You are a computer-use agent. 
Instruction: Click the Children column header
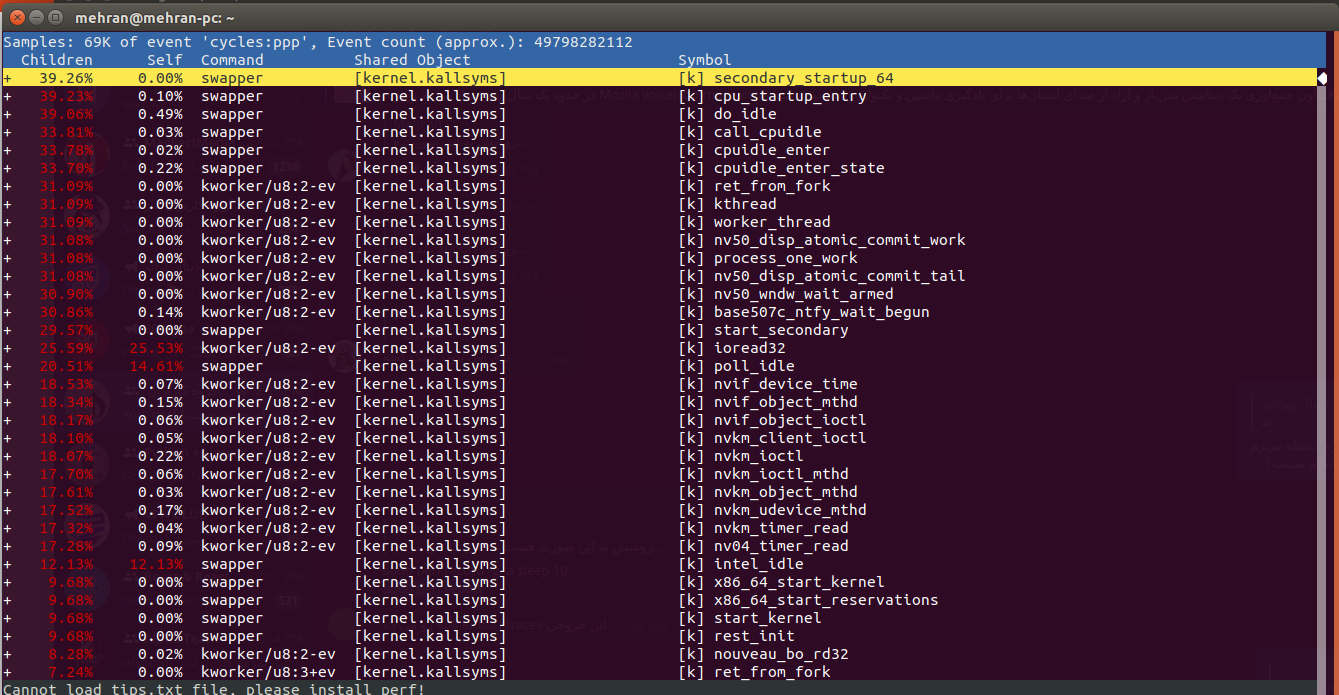tap(56, 60)
